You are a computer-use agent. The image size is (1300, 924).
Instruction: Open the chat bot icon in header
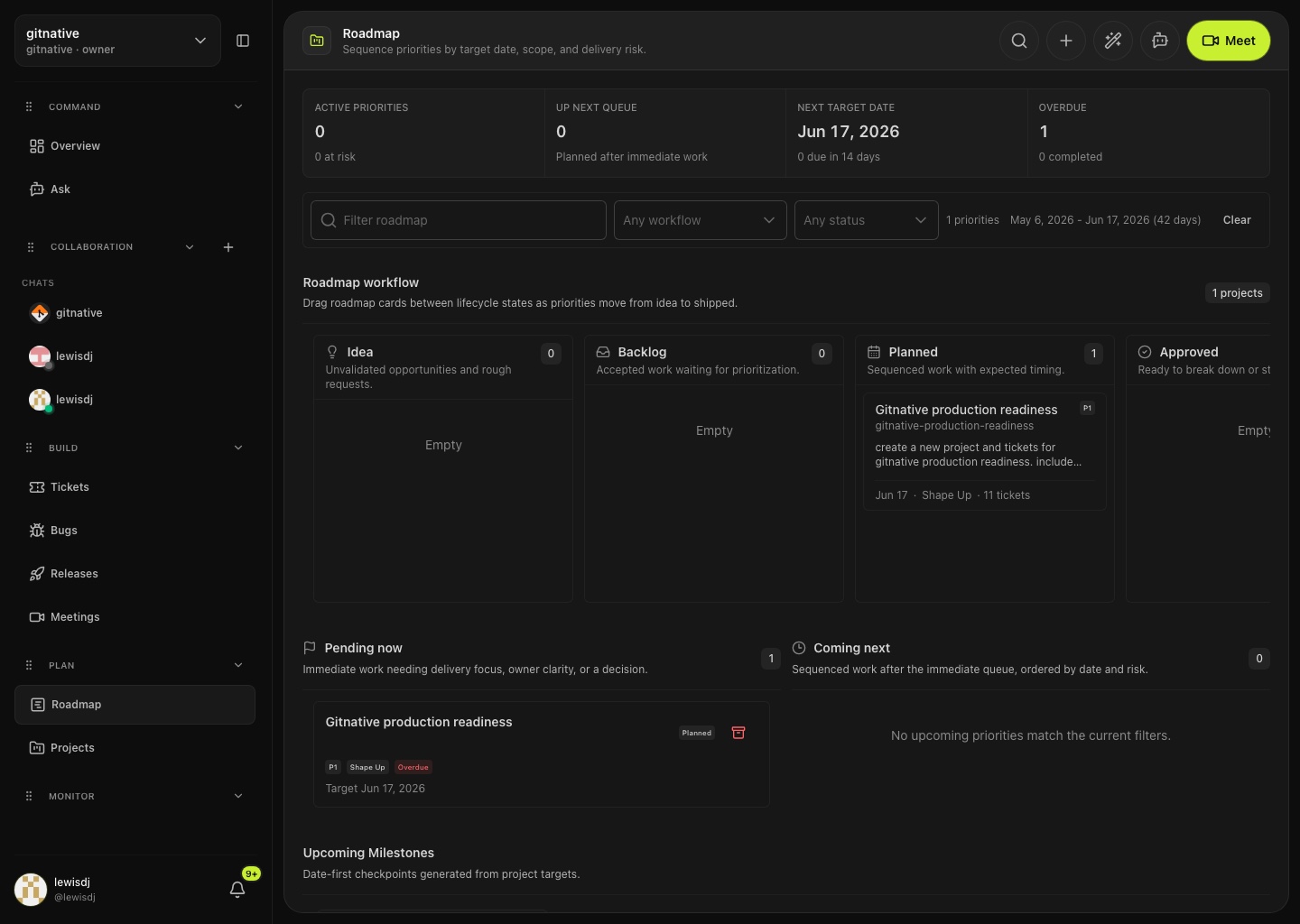(x=1160, y=41)
